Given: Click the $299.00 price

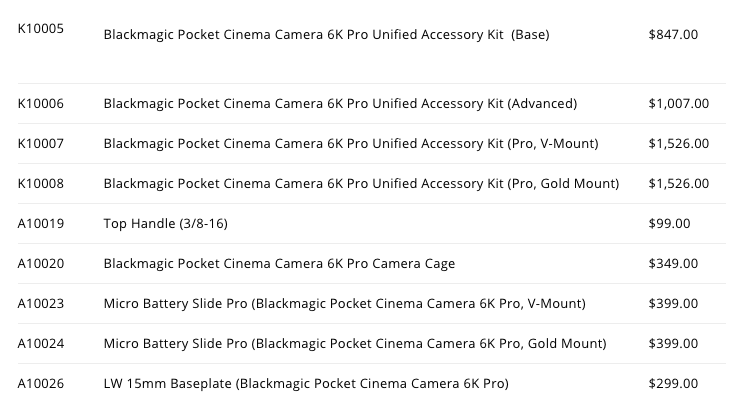Looking at the screenshot, I should 673,383.
